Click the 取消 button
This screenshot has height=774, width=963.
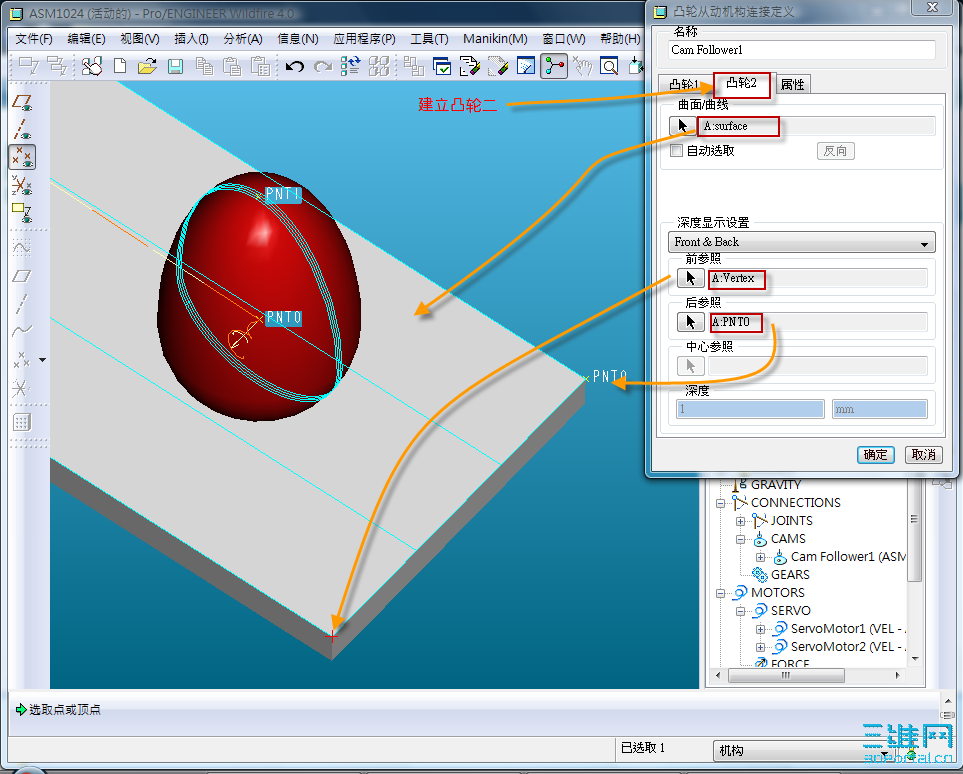[x=923, y=455]
